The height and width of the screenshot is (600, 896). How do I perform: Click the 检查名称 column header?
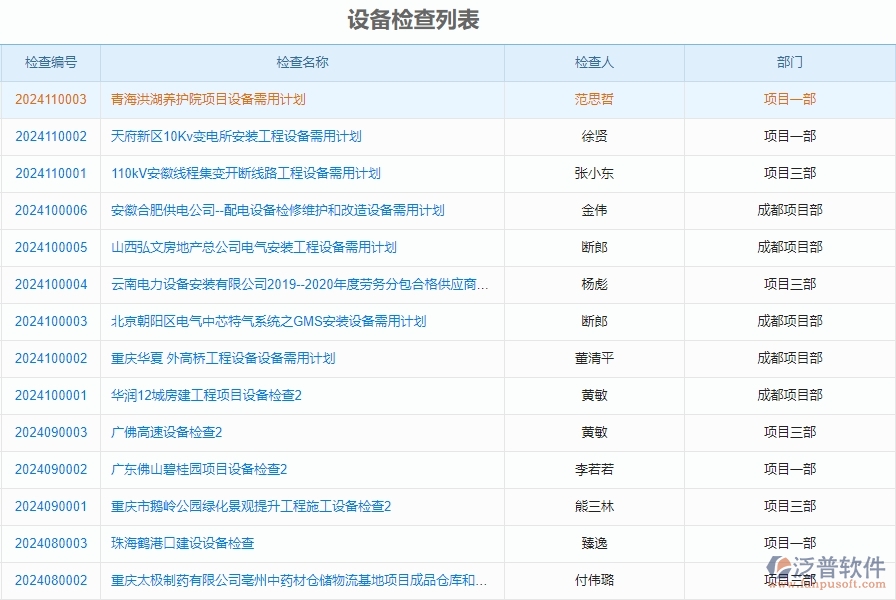pos(301,62)
